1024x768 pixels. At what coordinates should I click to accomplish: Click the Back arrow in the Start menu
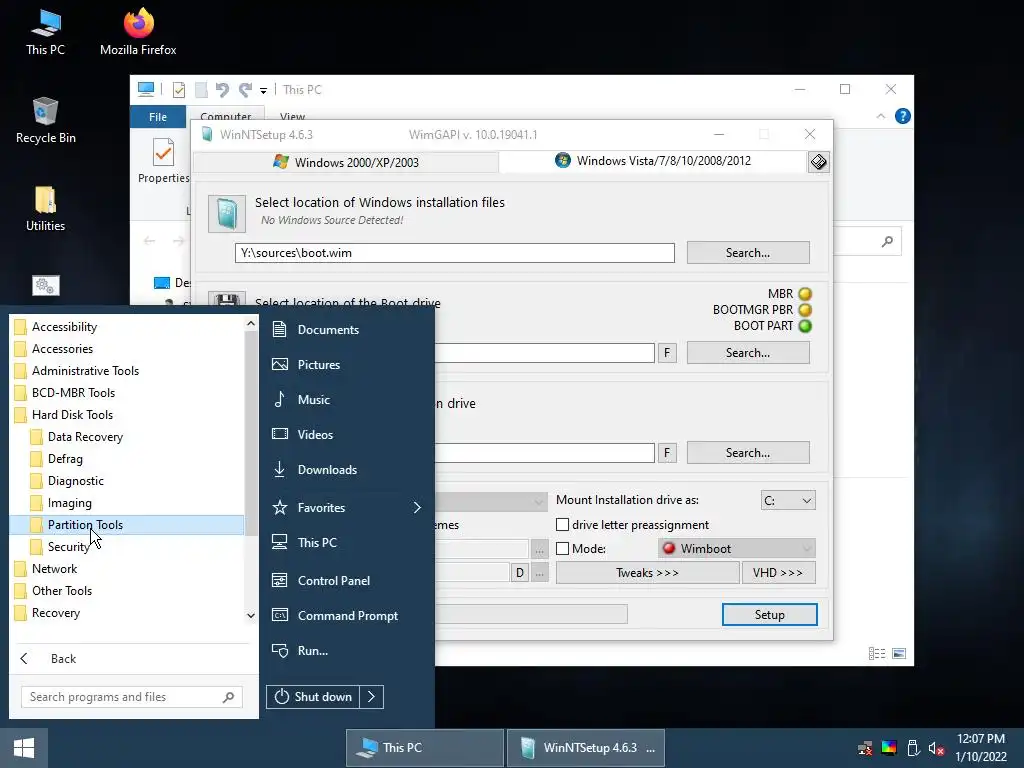coord(24,658)
